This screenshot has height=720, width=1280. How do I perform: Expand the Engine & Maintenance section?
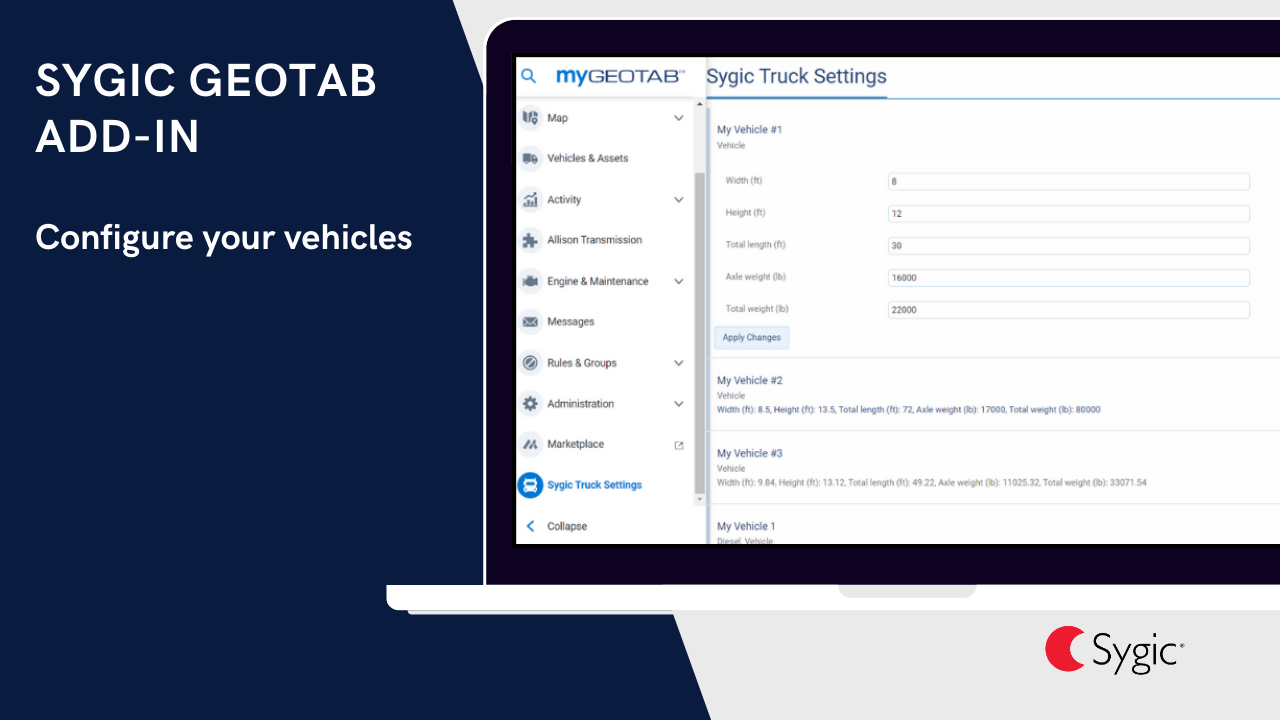pos(678,281)
